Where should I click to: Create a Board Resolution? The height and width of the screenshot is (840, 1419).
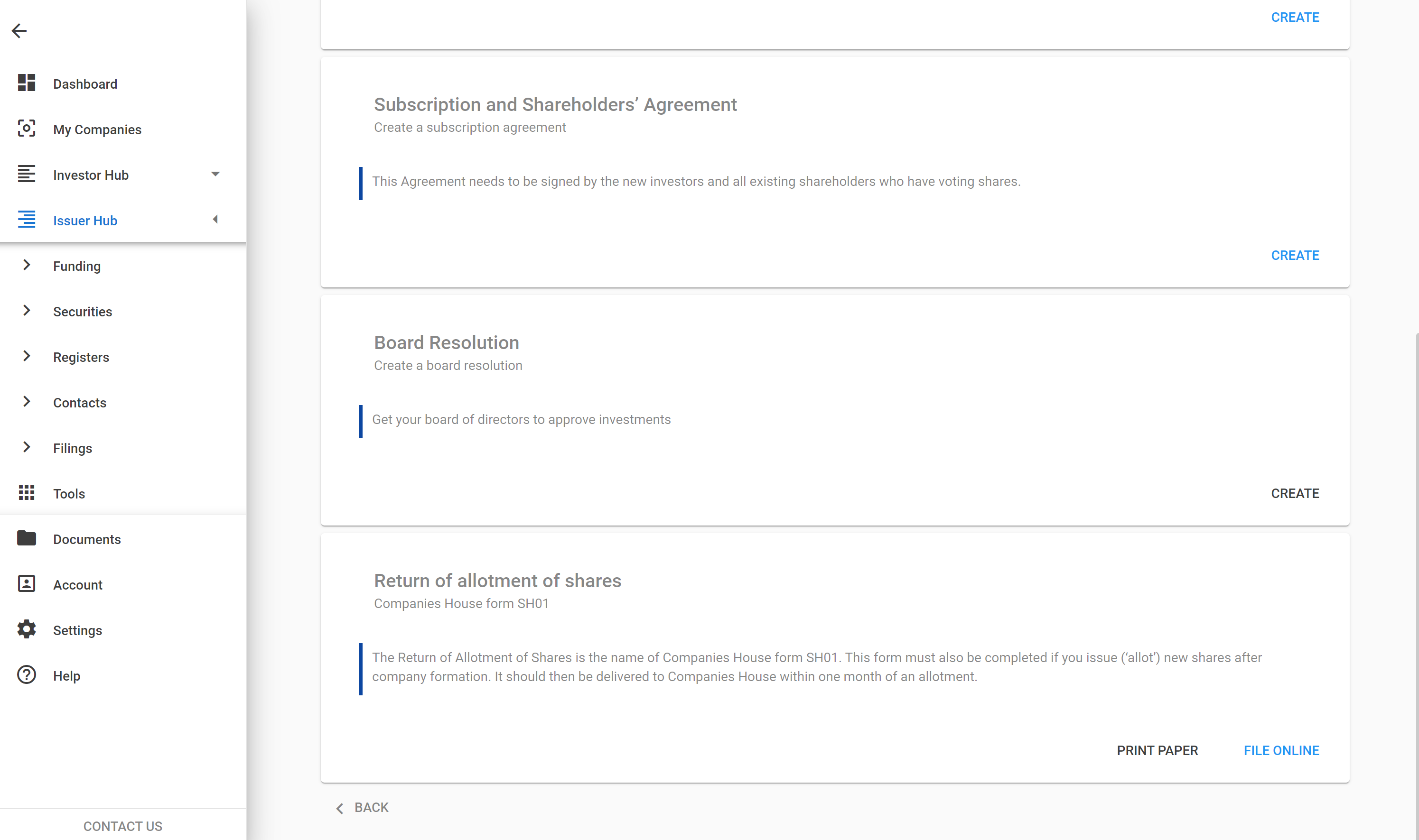click(x=1295, y=494)
